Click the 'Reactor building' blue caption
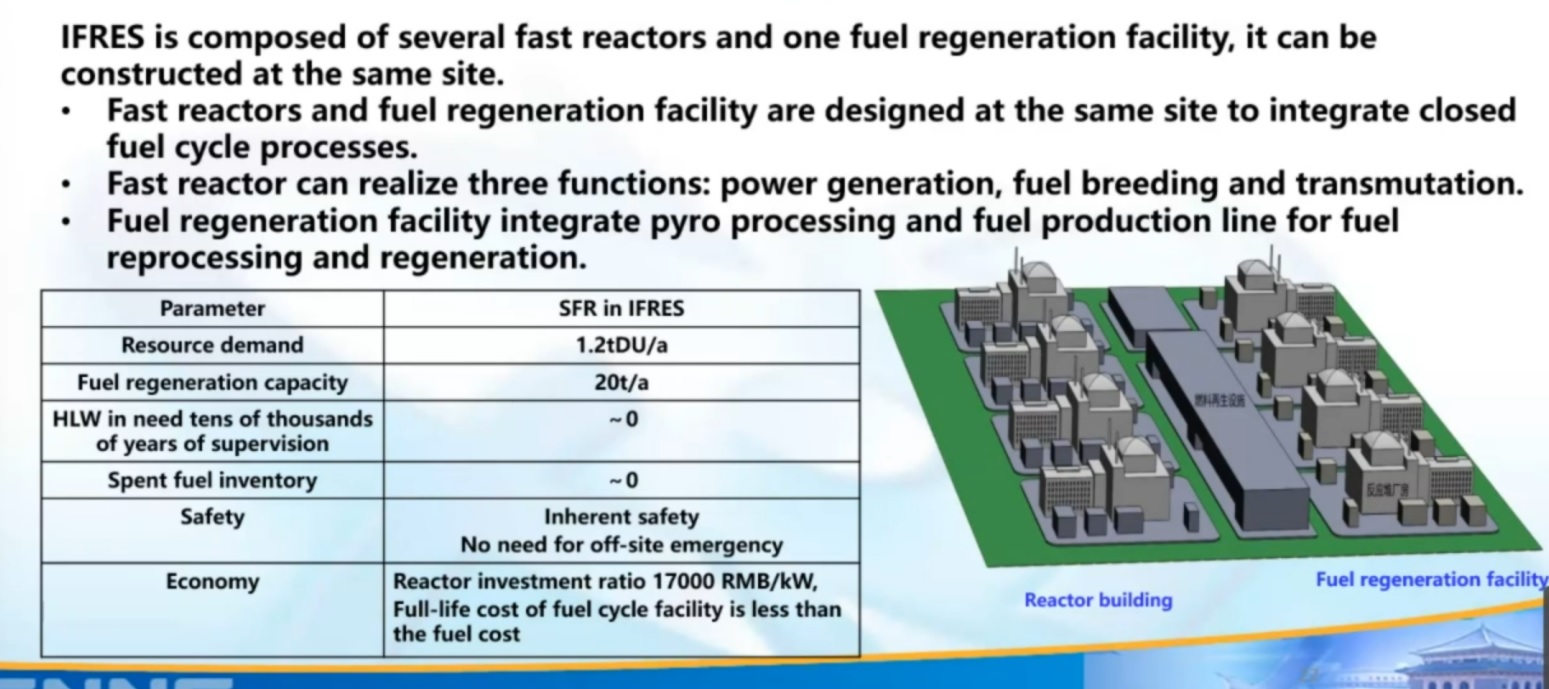 click(x=1097, y=600)
